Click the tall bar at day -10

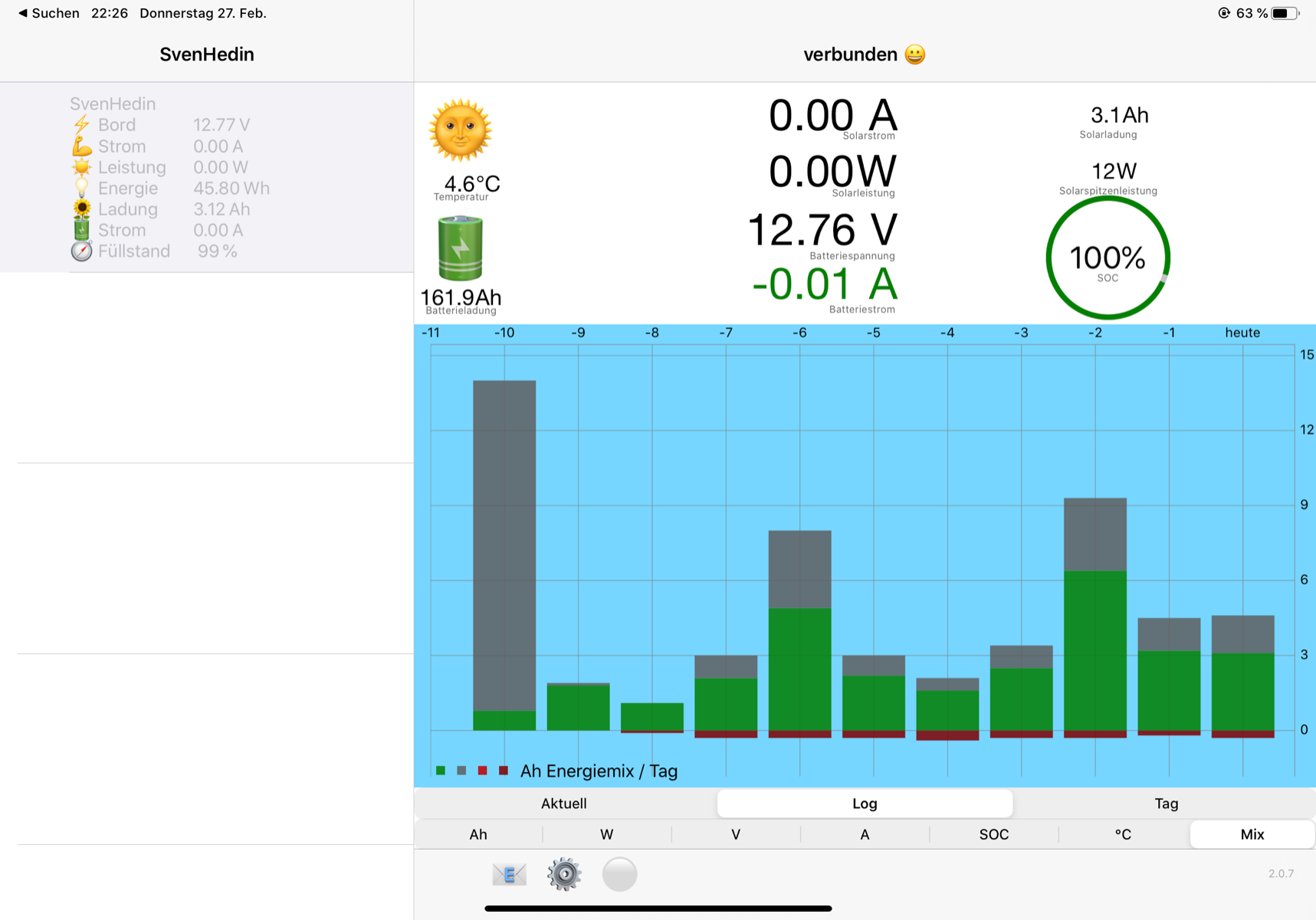click(504, 555)
